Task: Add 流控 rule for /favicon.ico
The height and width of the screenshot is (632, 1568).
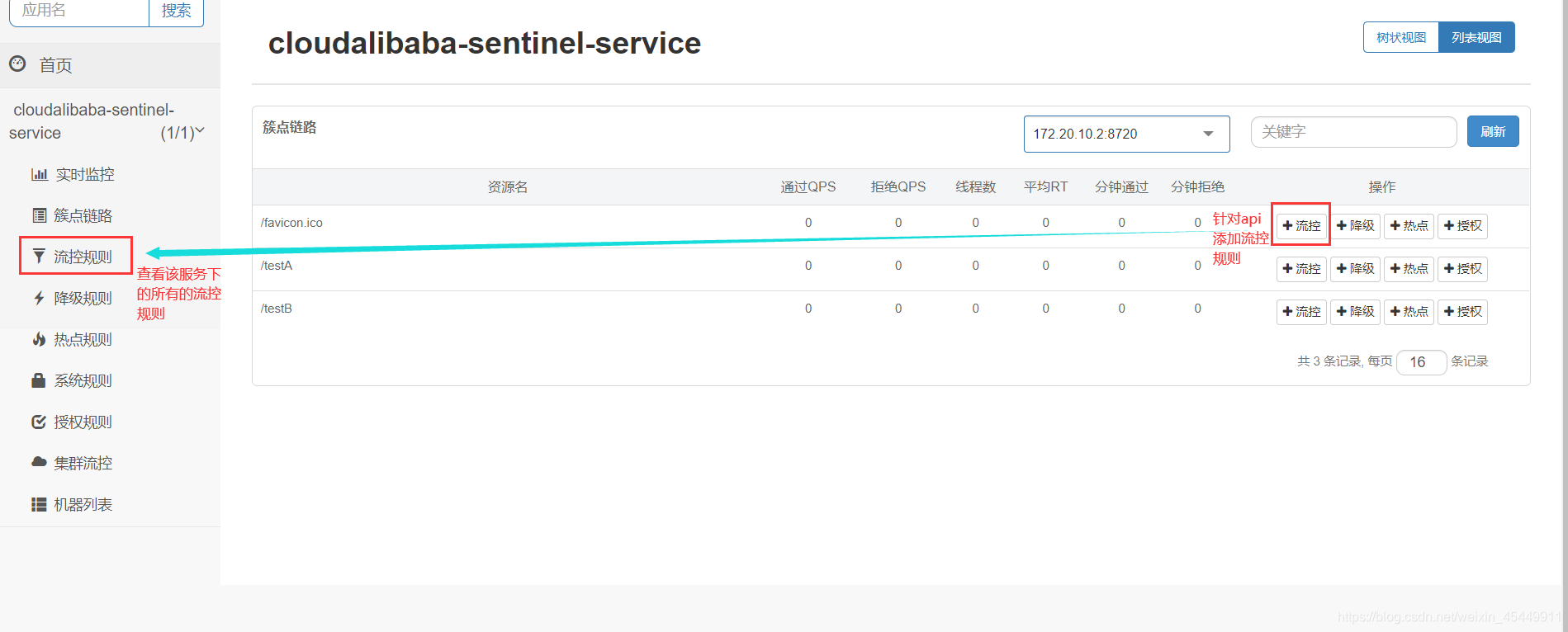Action: (1301, 226)
